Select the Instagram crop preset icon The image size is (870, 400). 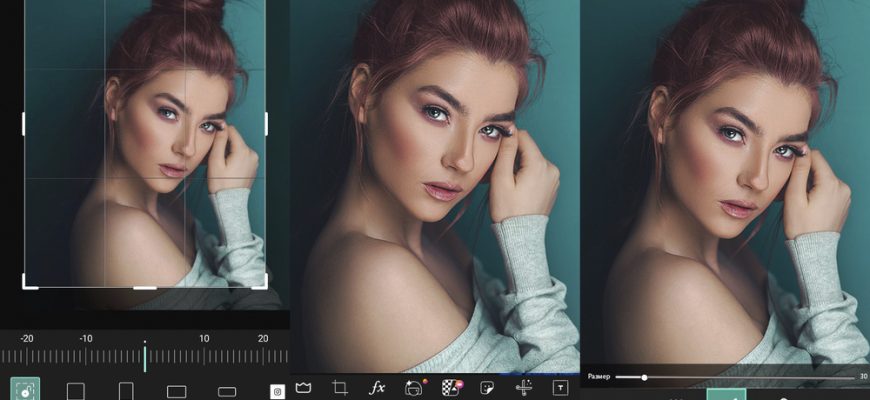[278, 392]
